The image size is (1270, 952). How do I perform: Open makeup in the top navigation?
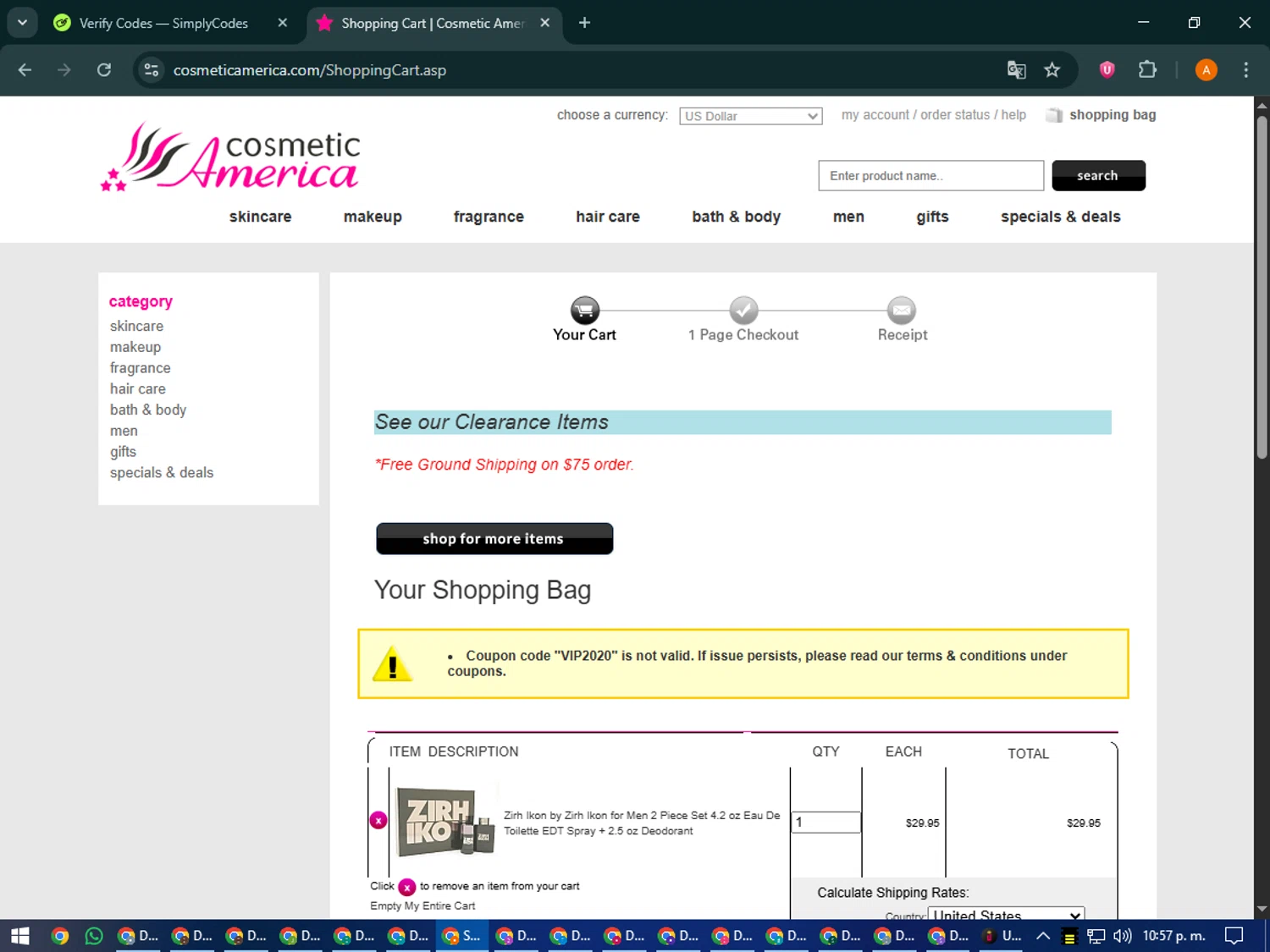[373, 217]
